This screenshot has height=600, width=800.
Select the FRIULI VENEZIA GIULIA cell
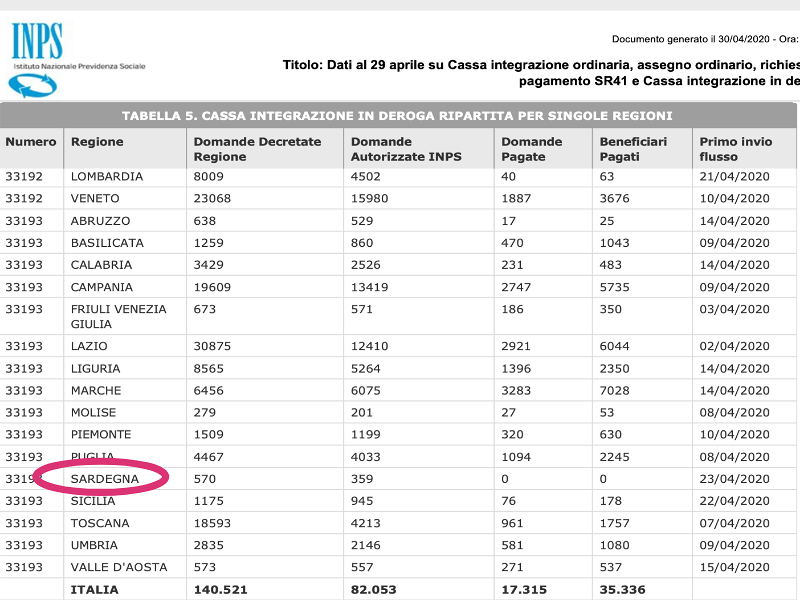coord(118,317)
